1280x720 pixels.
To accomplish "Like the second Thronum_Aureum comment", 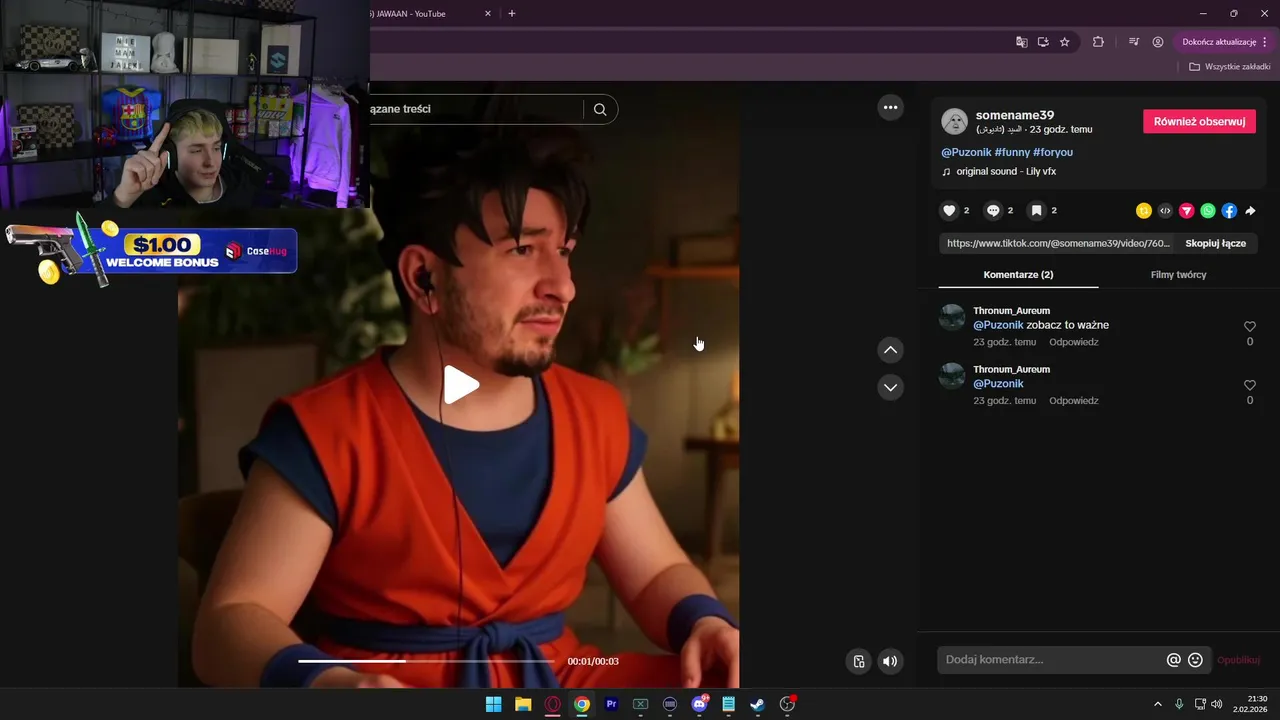I will (1249, 385).
